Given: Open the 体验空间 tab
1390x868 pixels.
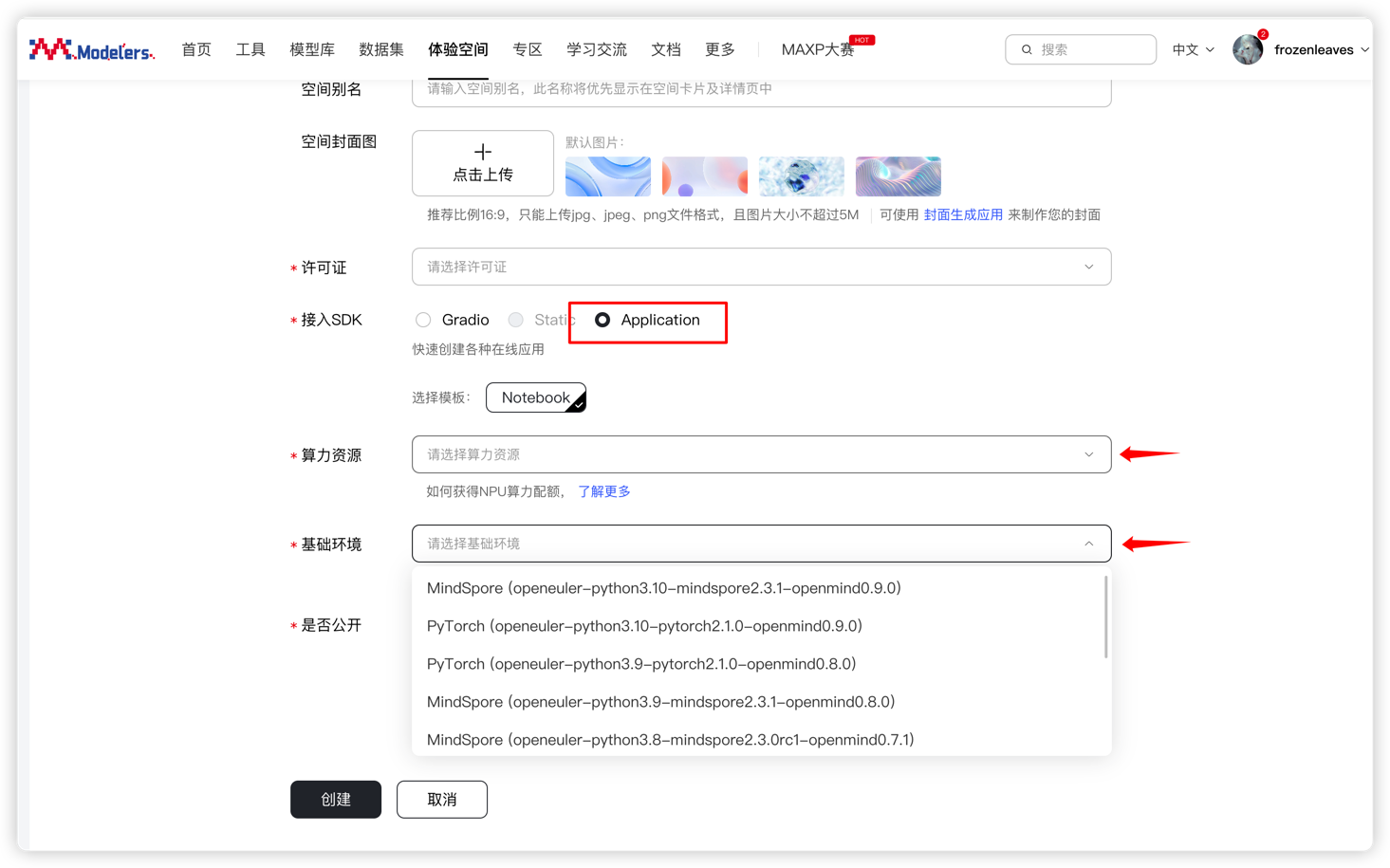Looking at the screenshot, I should point(458,49).
